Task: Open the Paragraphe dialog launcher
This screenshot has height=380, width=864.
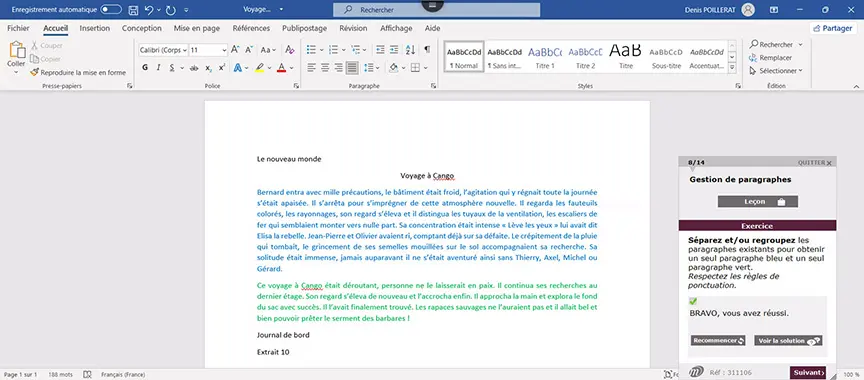Action: point(433,86)
